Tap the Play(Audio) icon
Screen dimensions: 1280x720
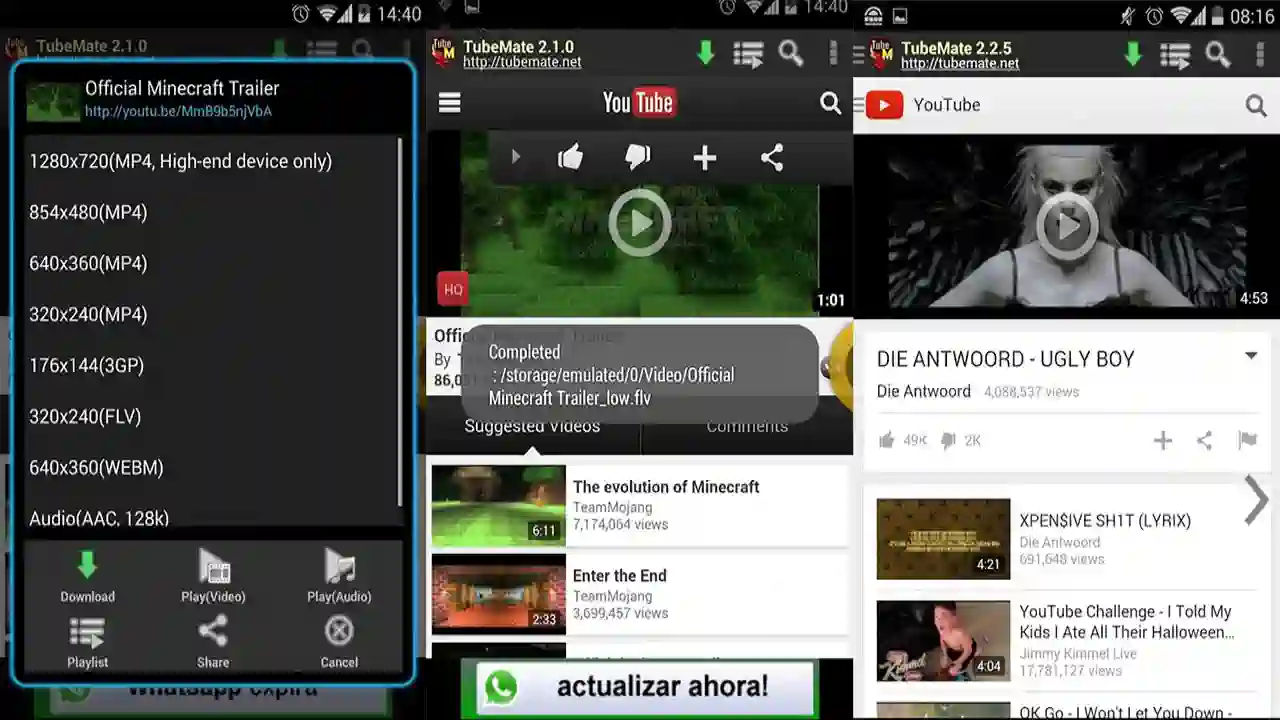click(x=339, y=565)
